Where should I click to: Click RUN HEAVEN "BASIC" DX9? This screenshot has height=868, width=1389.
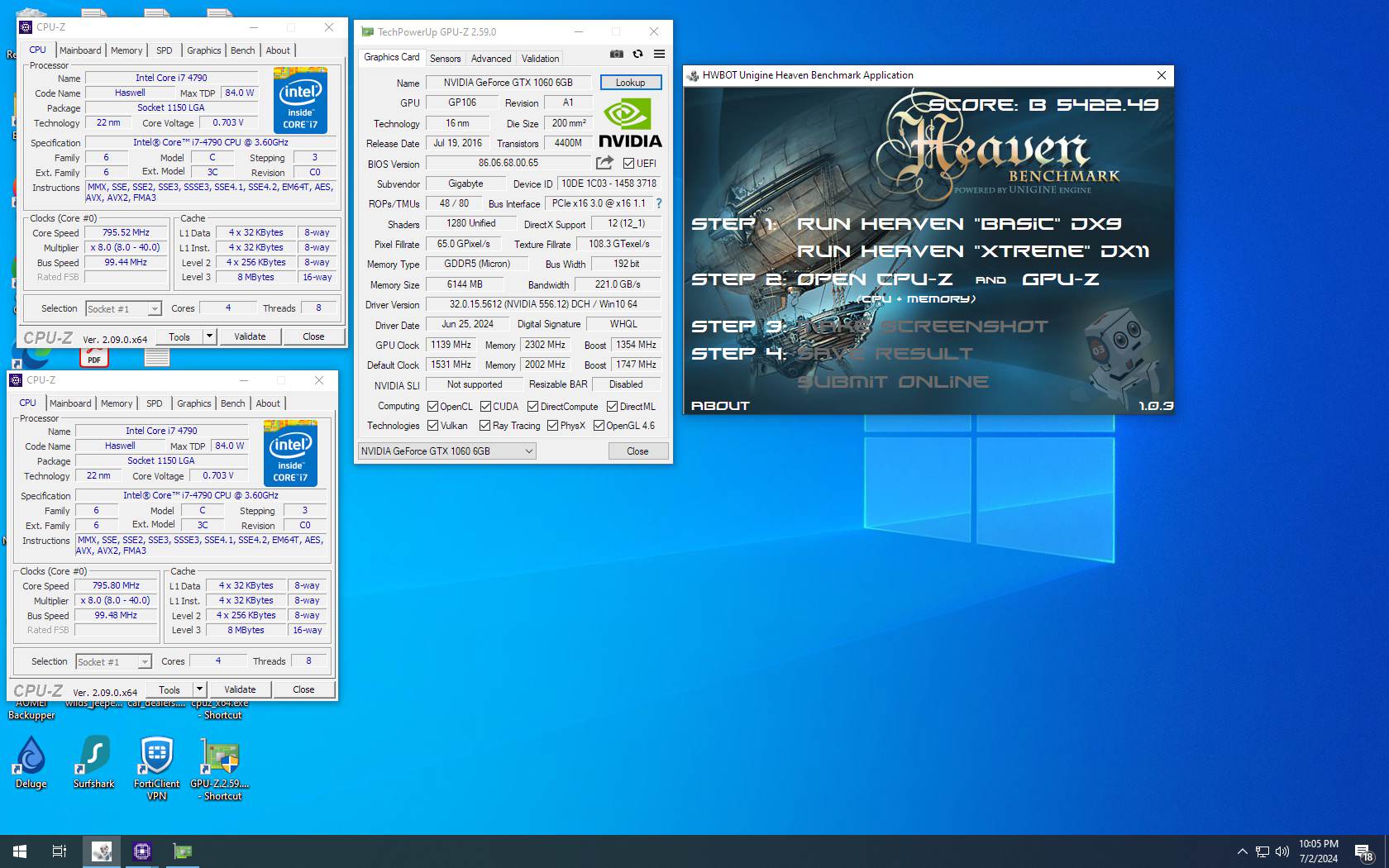coord(959,224)
